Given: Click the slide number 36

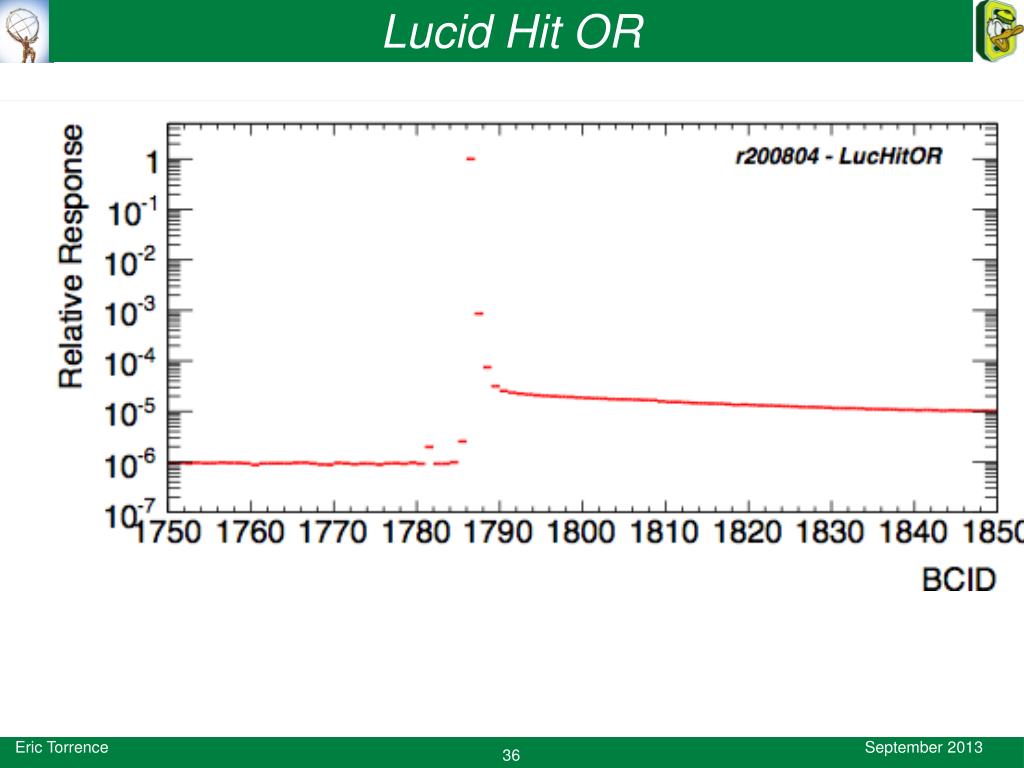Looking at the screenshot, I should (x=511, y=756).
